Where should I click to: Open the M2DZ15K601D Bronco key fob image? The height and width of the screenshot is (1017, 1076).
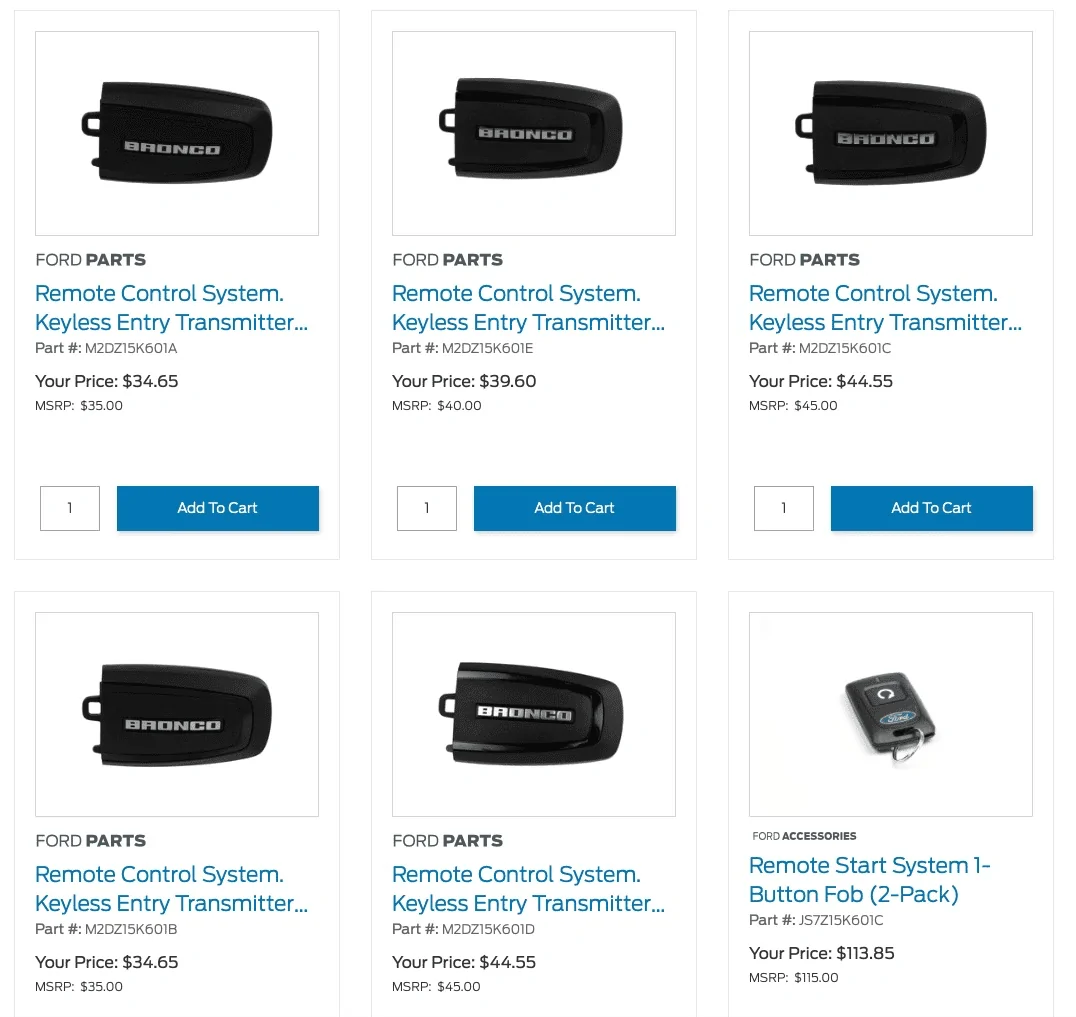[534, 714]
